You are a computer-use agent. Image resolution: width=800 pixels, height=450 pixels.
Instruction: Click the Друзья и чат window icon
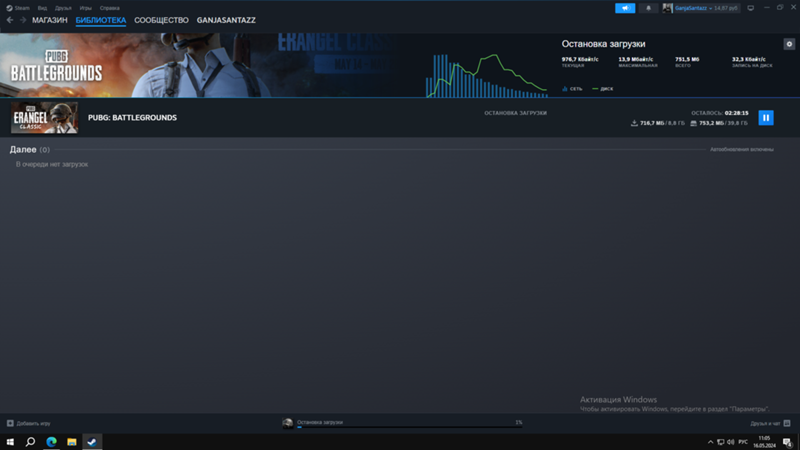[x=787, y=423]
